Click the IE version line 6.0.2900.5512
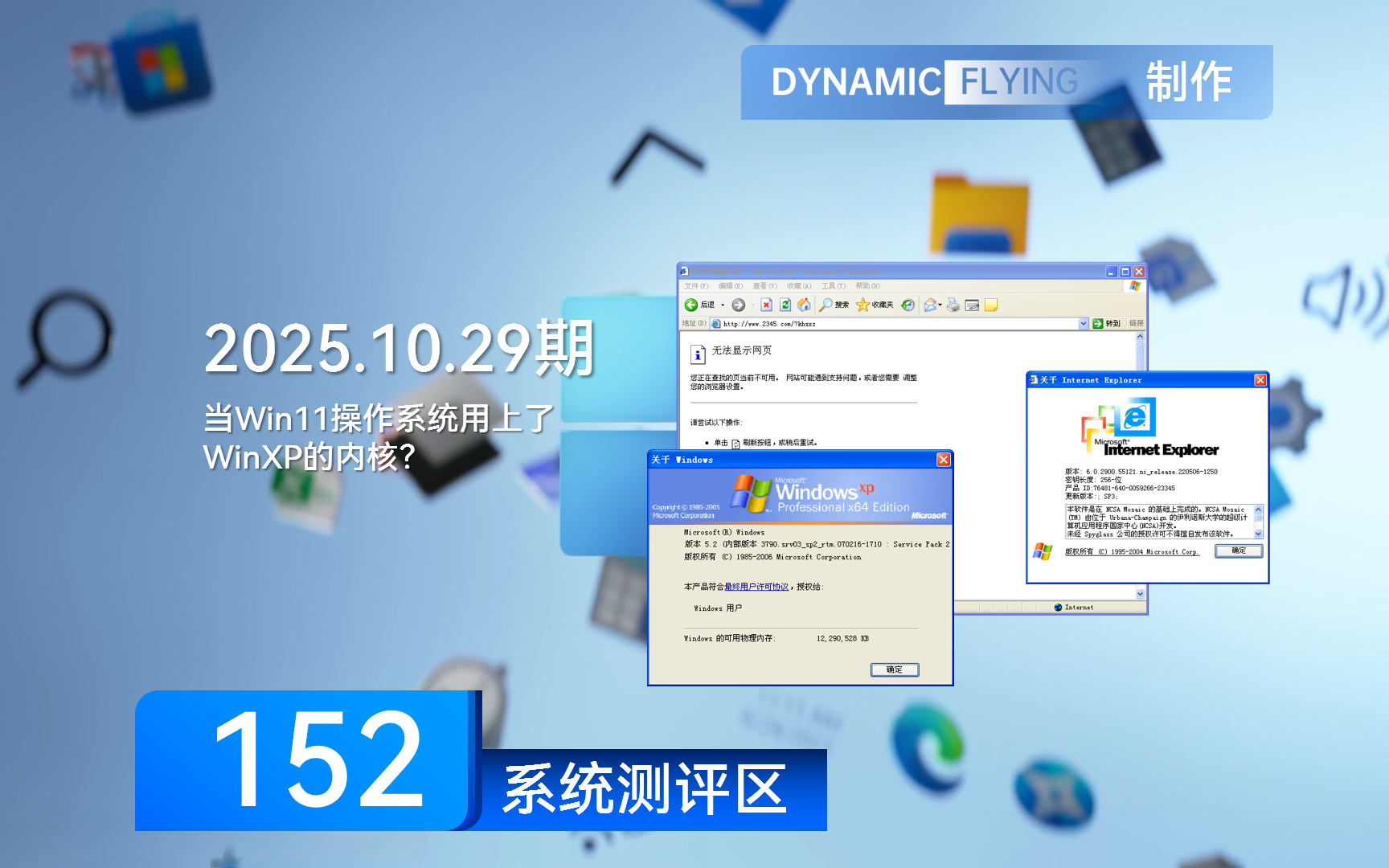Viewport: 1389px width, 868px height. [x=1141, y=472]
